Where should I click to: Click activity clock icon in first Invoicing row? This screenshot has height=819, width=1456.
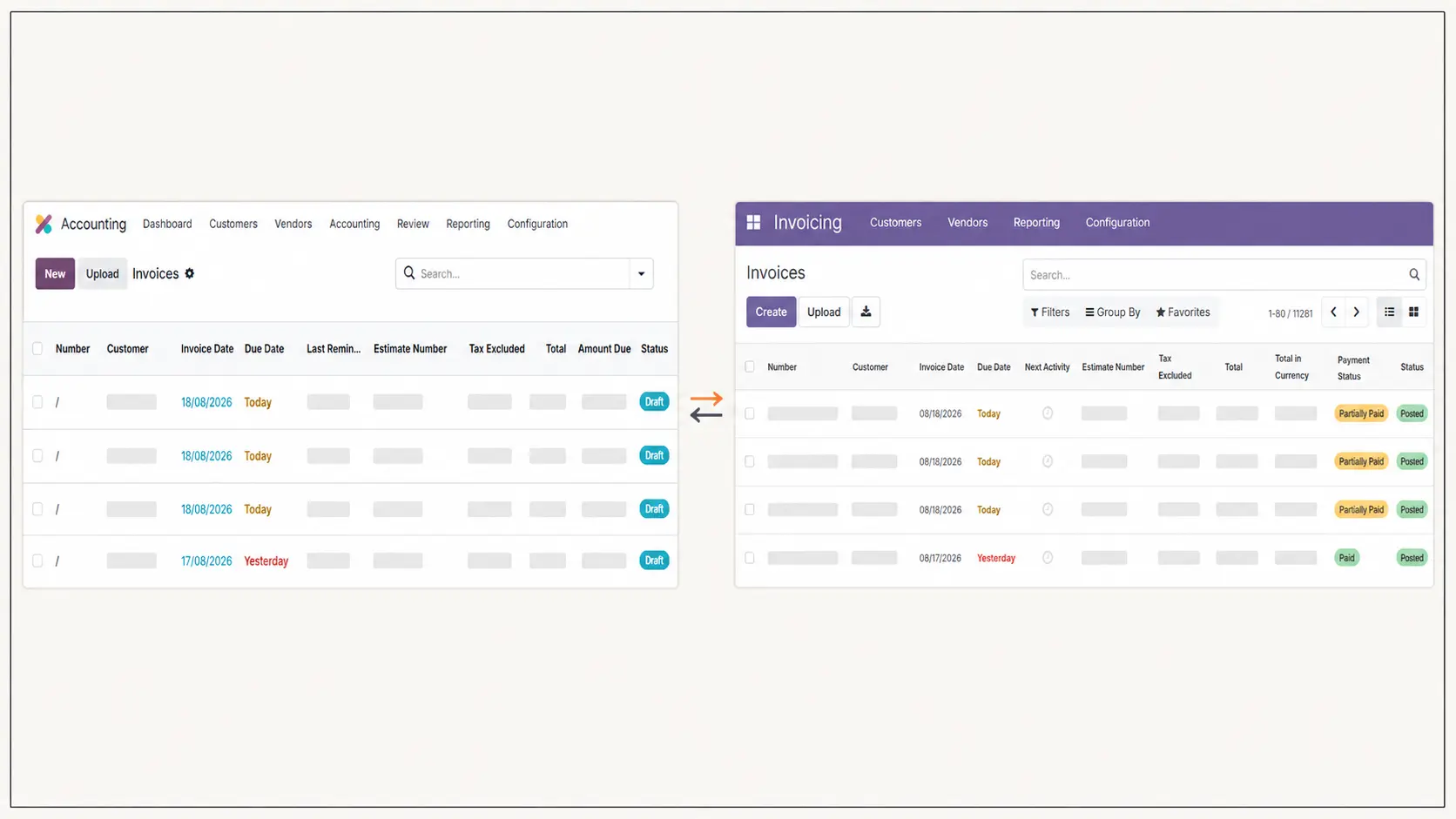(x=1048, y=413)
